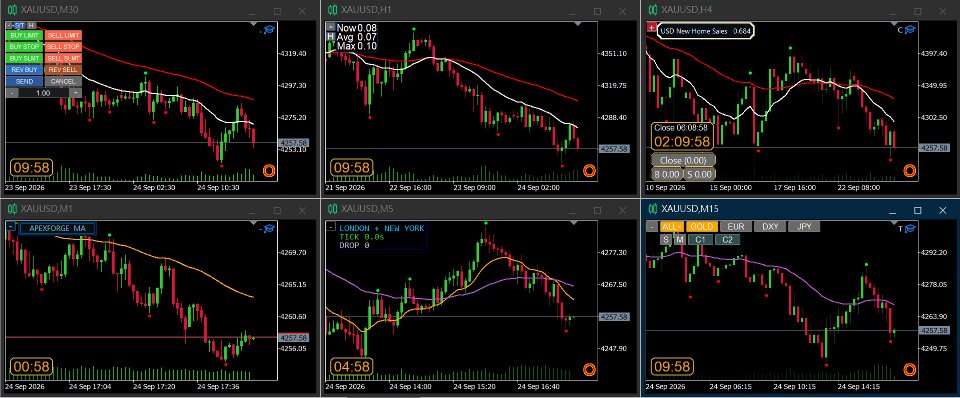Collapse the M30 order panel with minus
This screenshot has width=960, height=398.
point(9,25)
